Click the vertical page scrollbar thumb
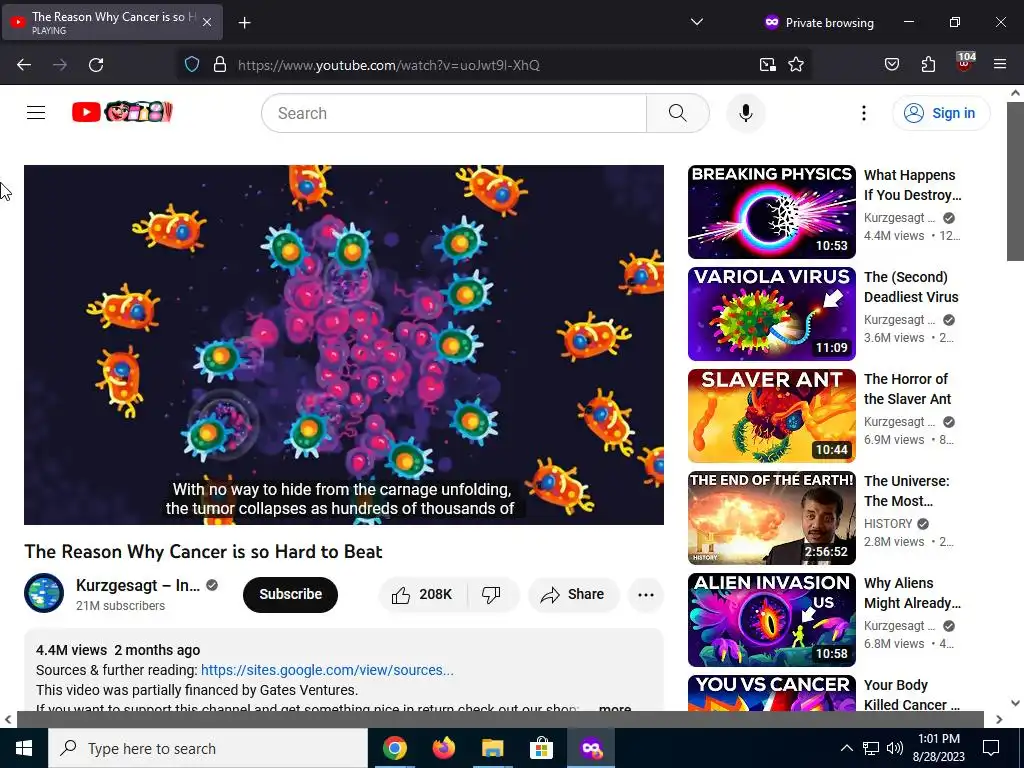The image size is (1024, 768). pyautogui.click(x=1015, y=181)
